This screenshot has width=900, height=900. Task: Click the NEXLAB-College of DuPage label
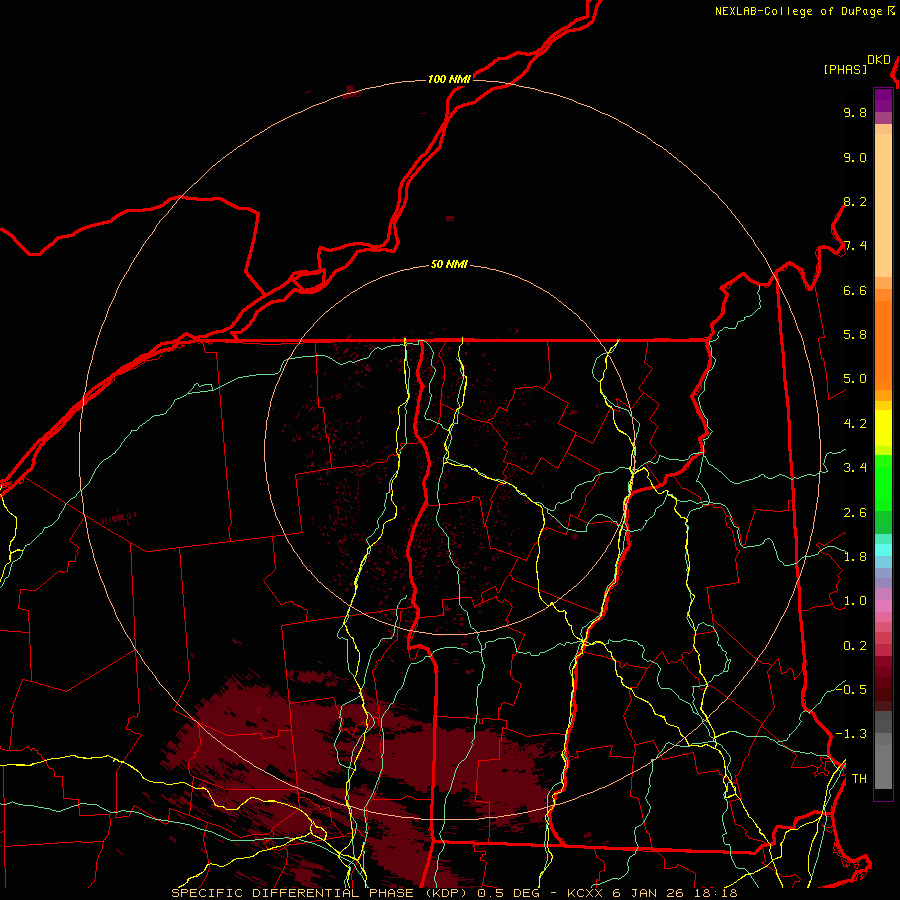coord(798,11)
